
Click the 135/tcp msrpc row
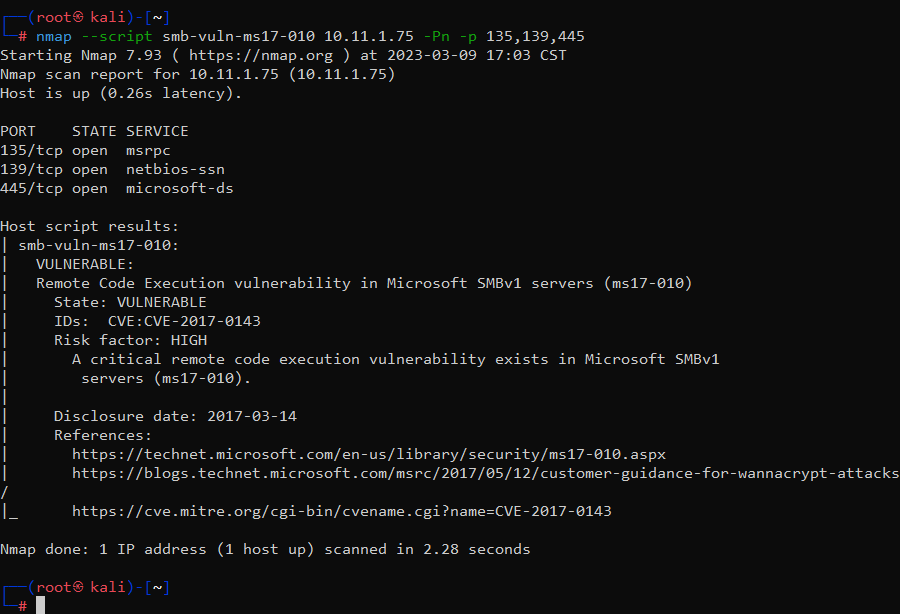click(86, 151)
